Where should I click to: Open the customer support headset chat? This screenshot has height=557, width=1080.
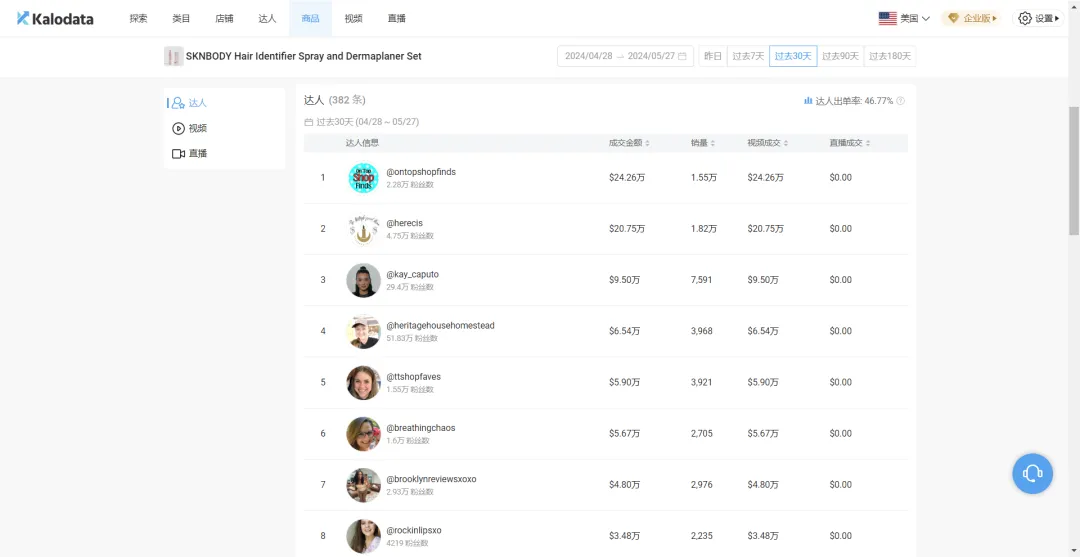[x=1032, y=473]
